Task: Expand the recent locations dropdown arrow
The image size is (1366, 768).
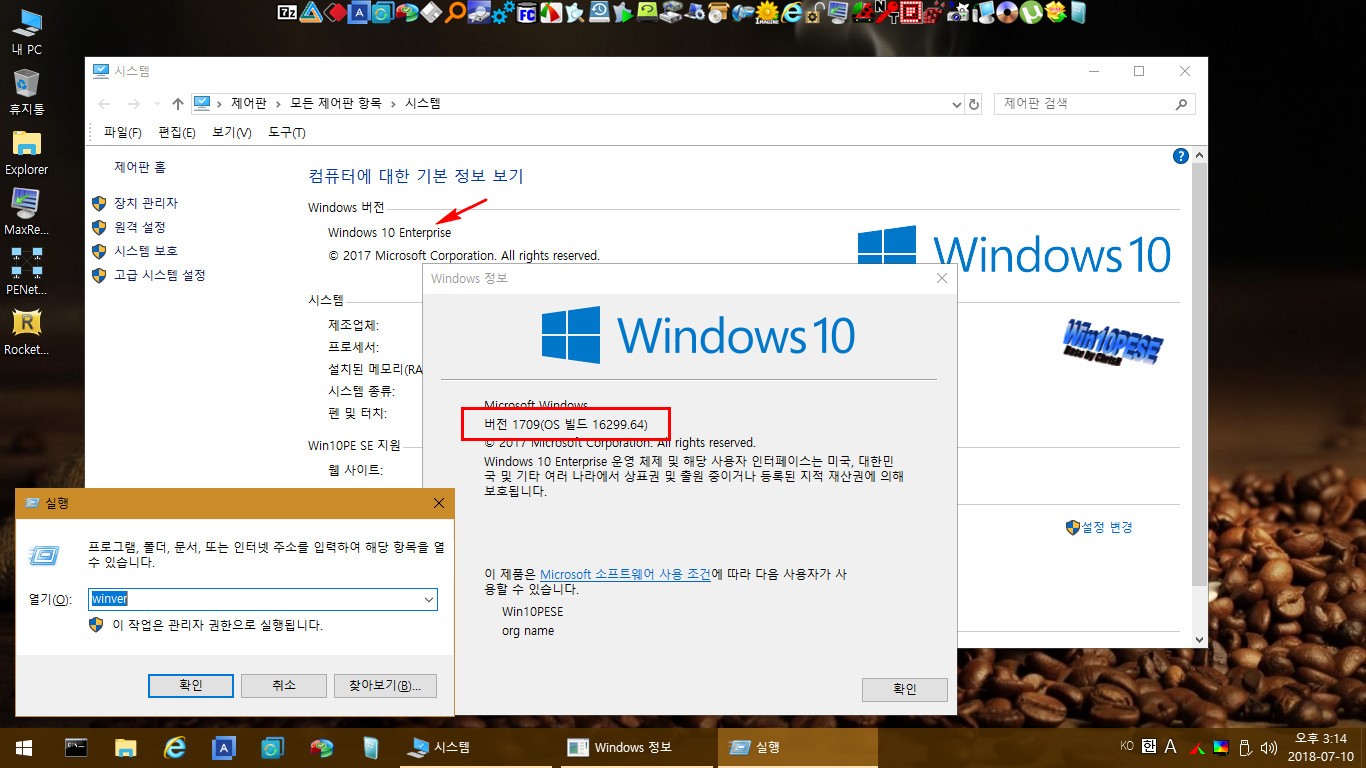Action: (x=156, y=104)
